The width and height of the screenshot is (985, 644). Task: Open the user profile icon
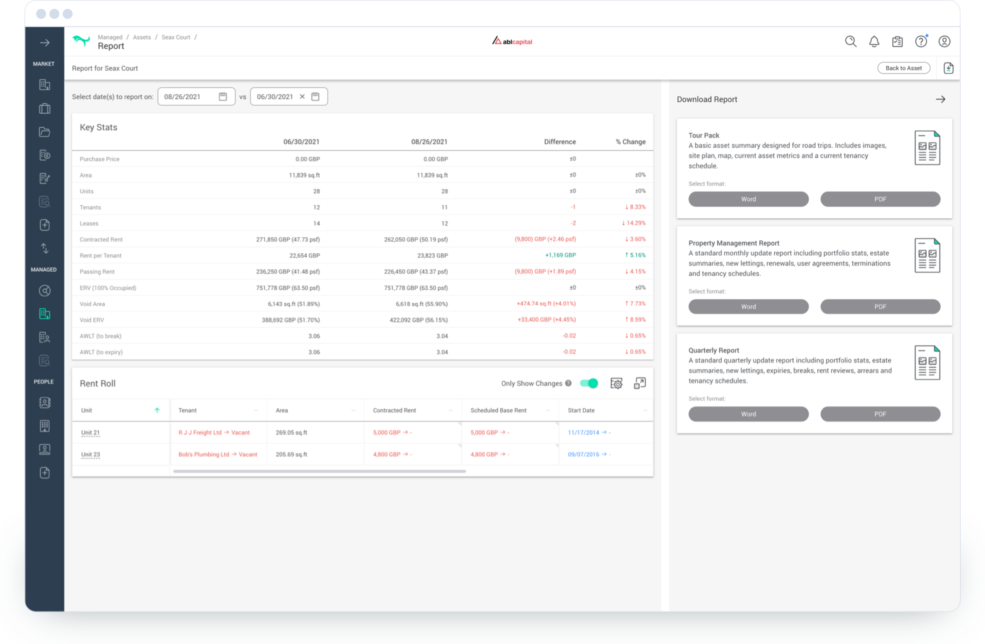point(944,41)
